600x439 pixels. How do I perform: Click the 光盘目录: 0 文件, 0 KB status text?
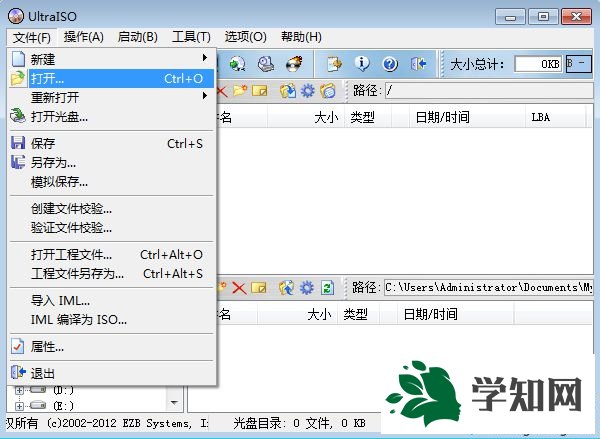coord(299,423)
